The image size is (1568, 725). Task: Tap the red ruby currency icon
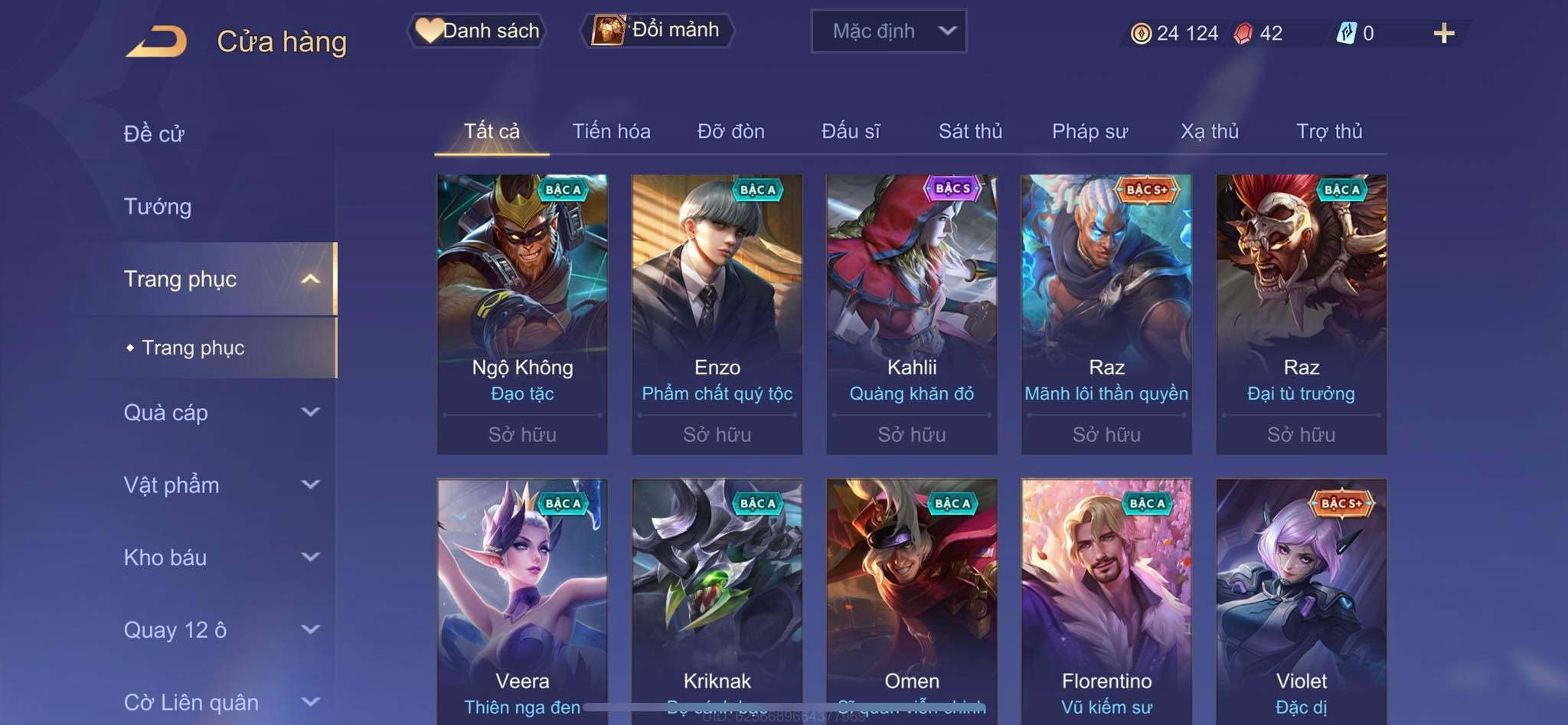click(1243, 33)
